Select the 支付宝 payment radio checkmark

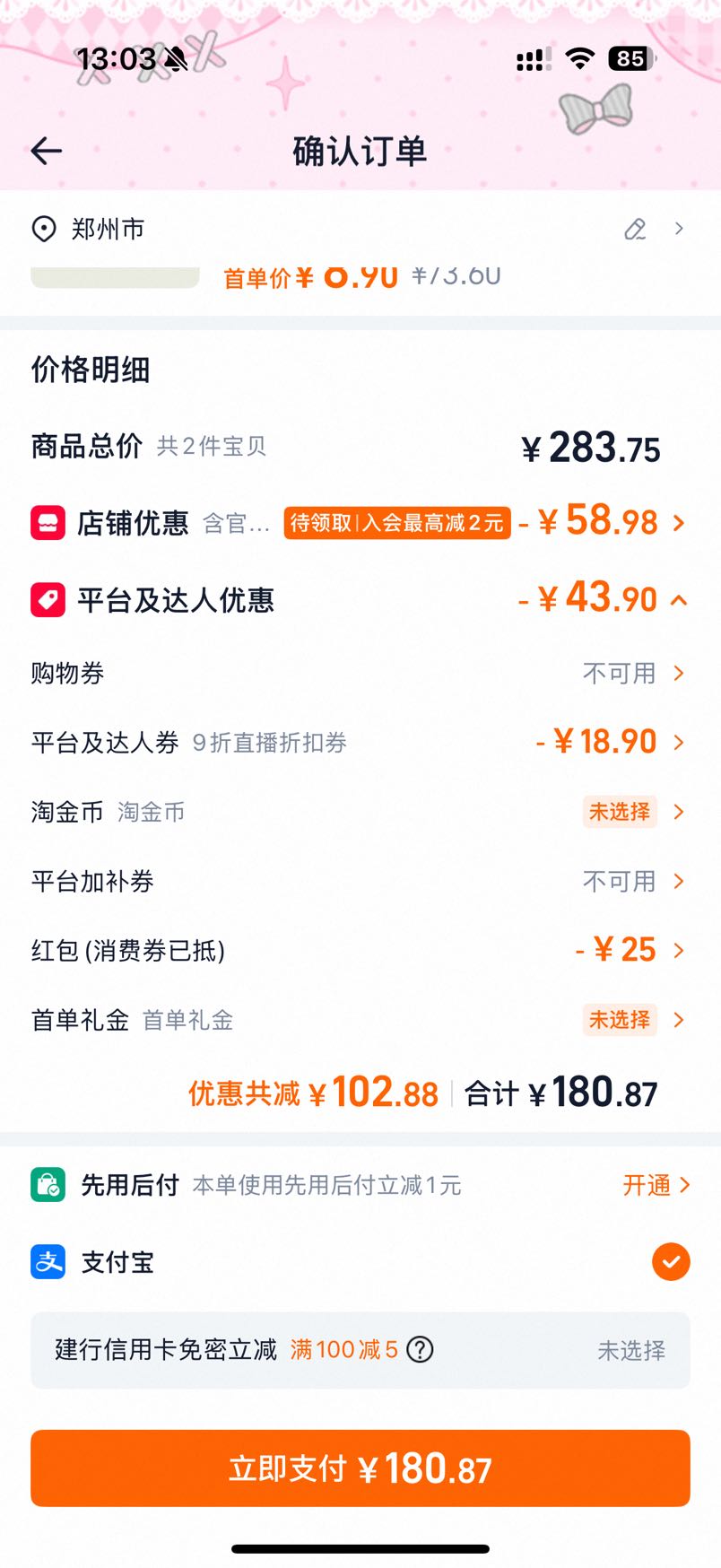click(671, 1262)
